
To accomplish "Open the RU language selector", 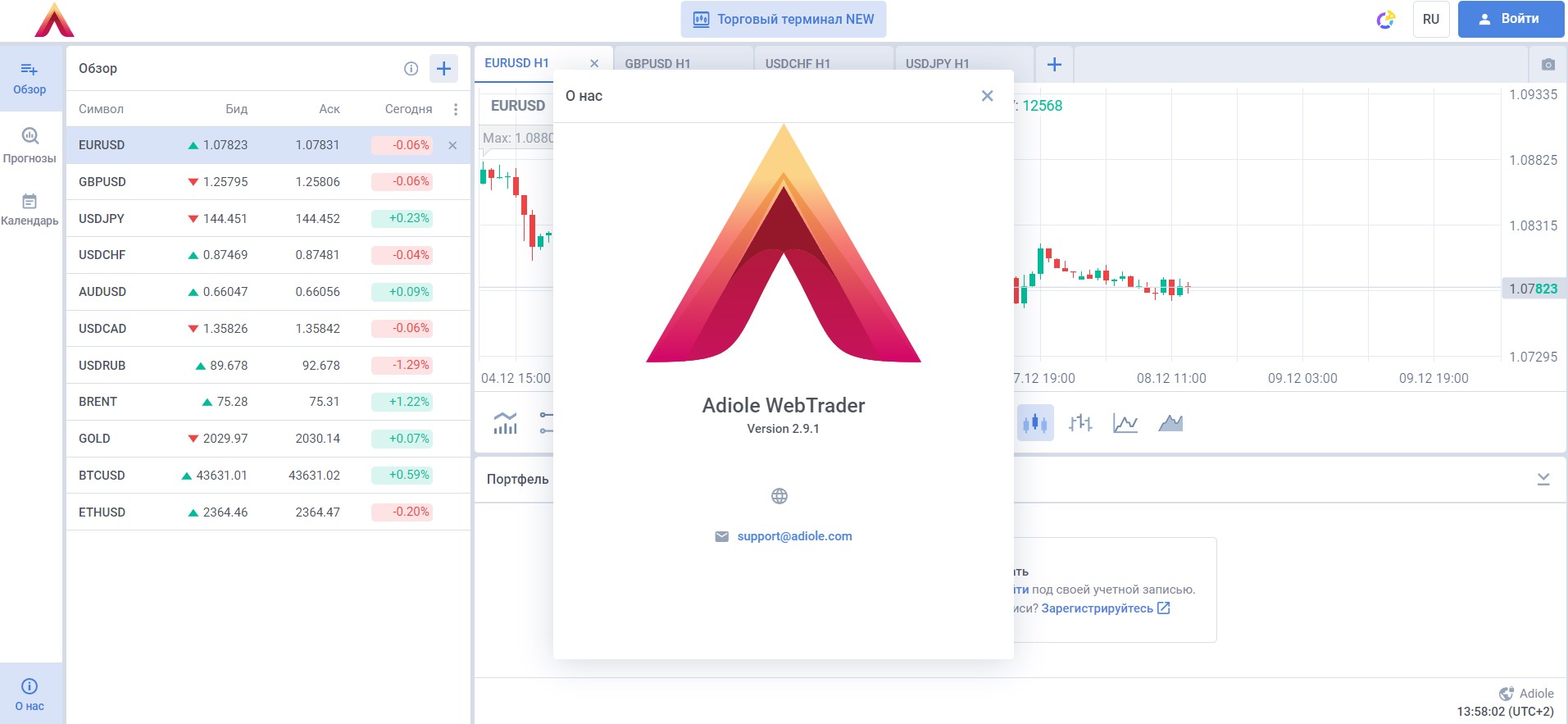I will tap(1431, 19).
